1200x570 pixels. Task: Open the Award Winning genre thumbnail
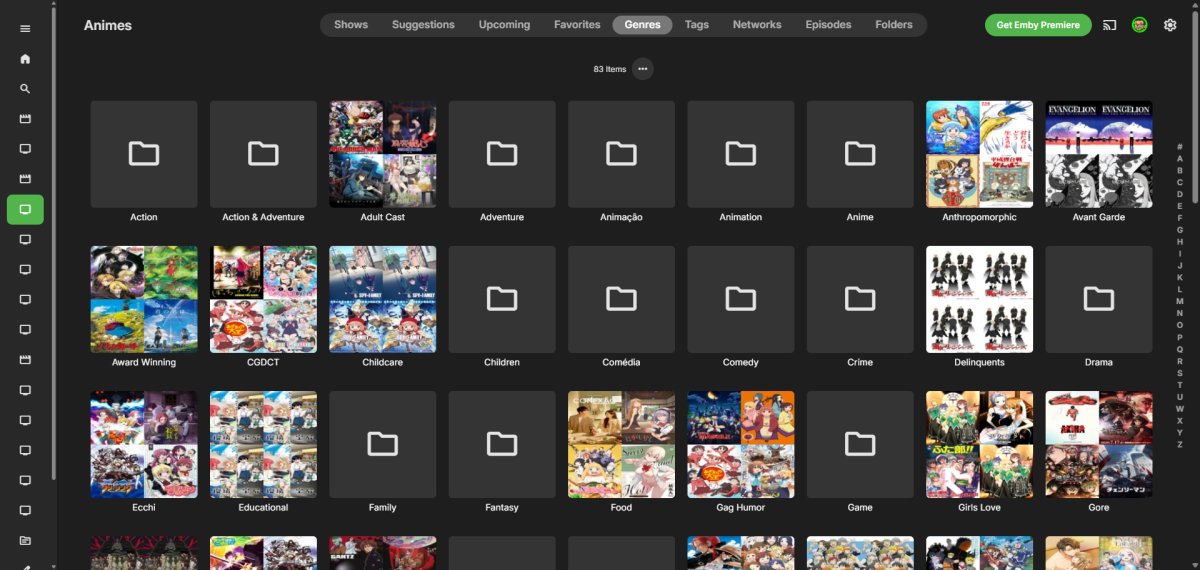point(144,299)
